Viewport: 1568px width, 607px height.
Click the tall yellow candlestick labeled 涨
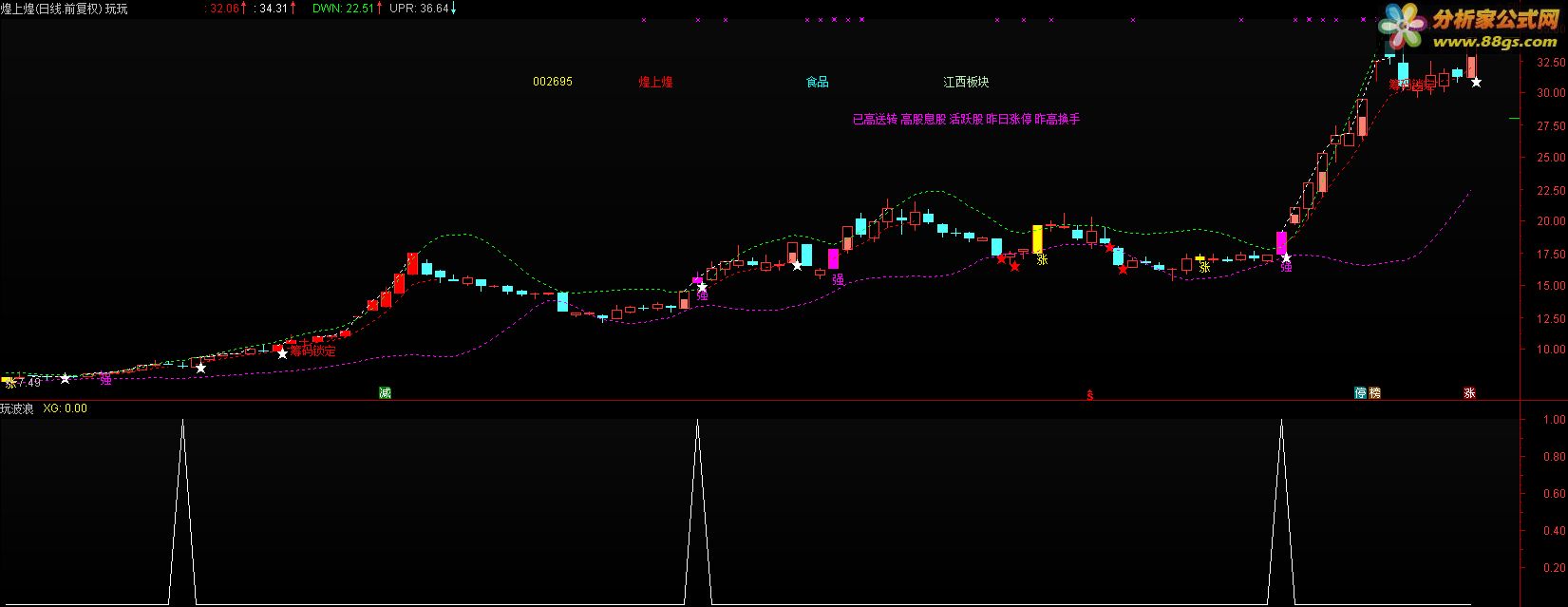pos(1037,238)
